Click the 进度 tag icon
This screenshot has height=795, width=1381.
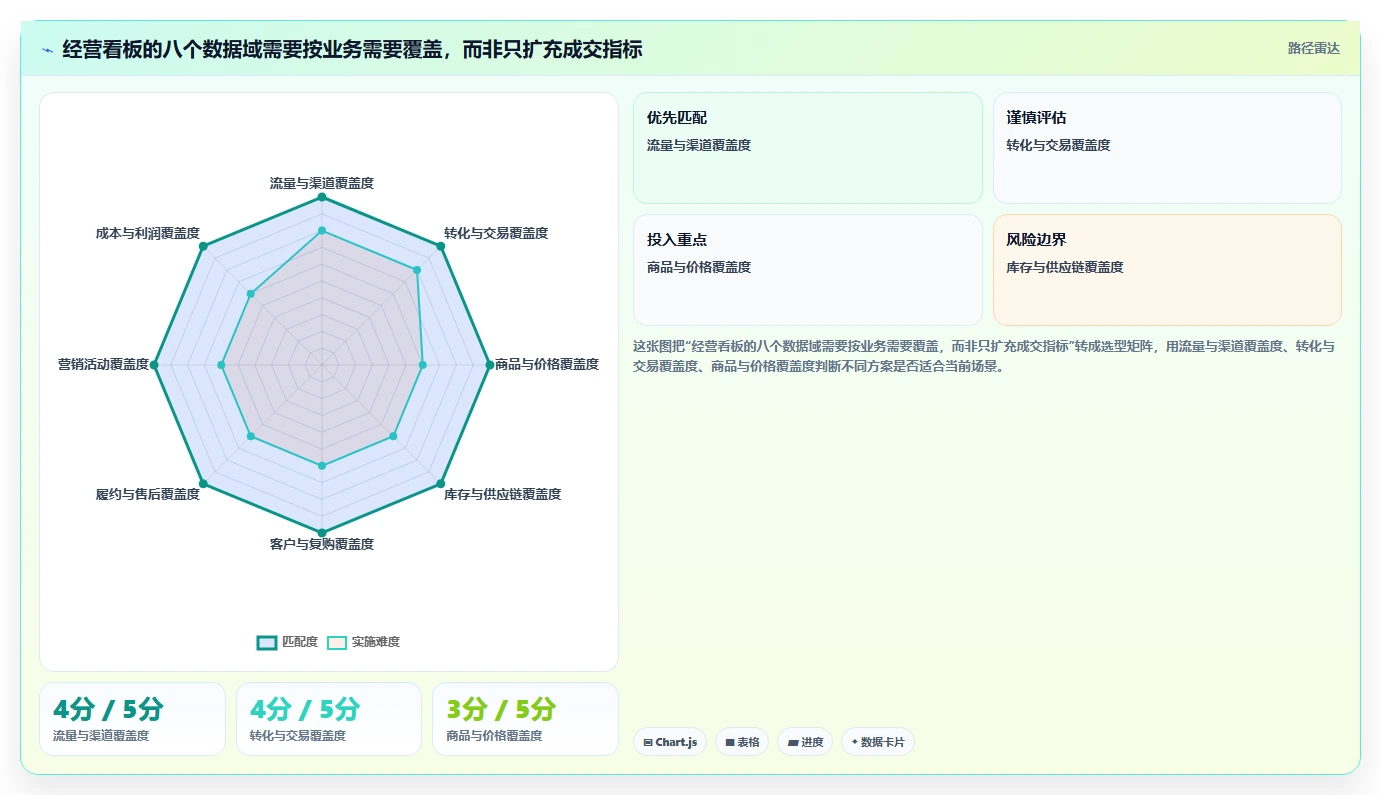pos(793,742)
